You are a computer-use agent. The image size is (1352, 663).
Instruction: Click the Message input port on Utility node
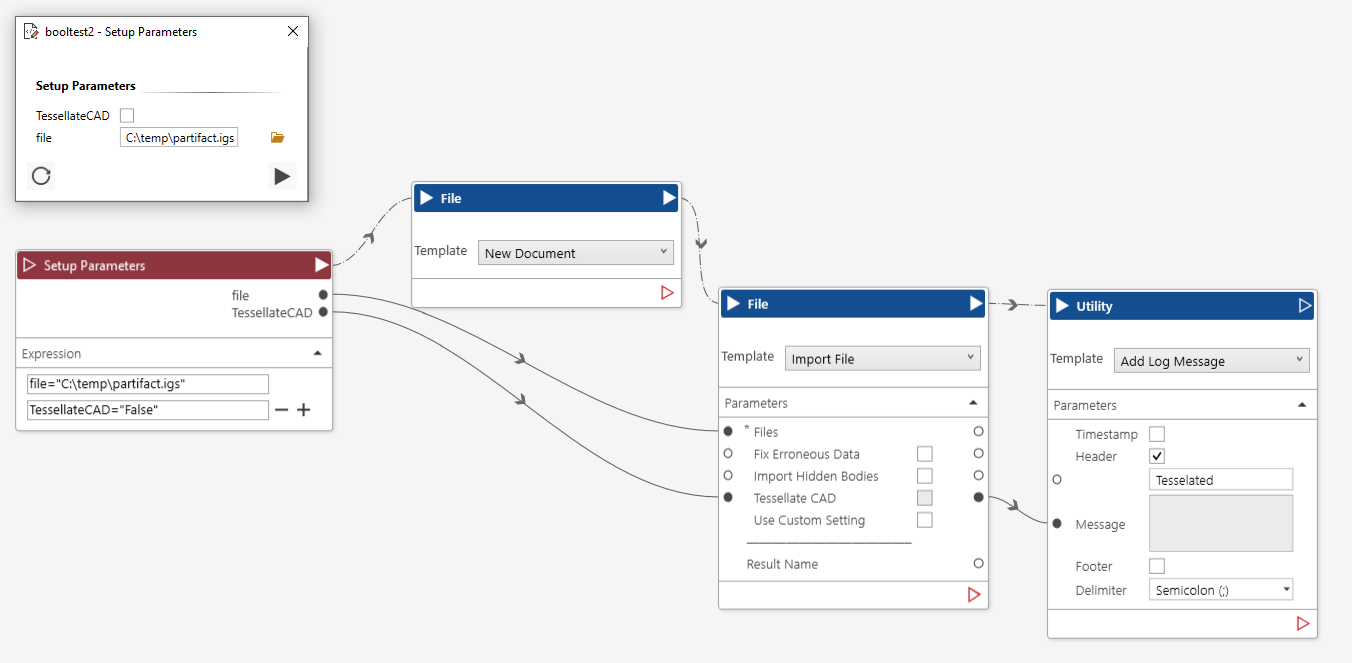click(x=1057, y=523)
